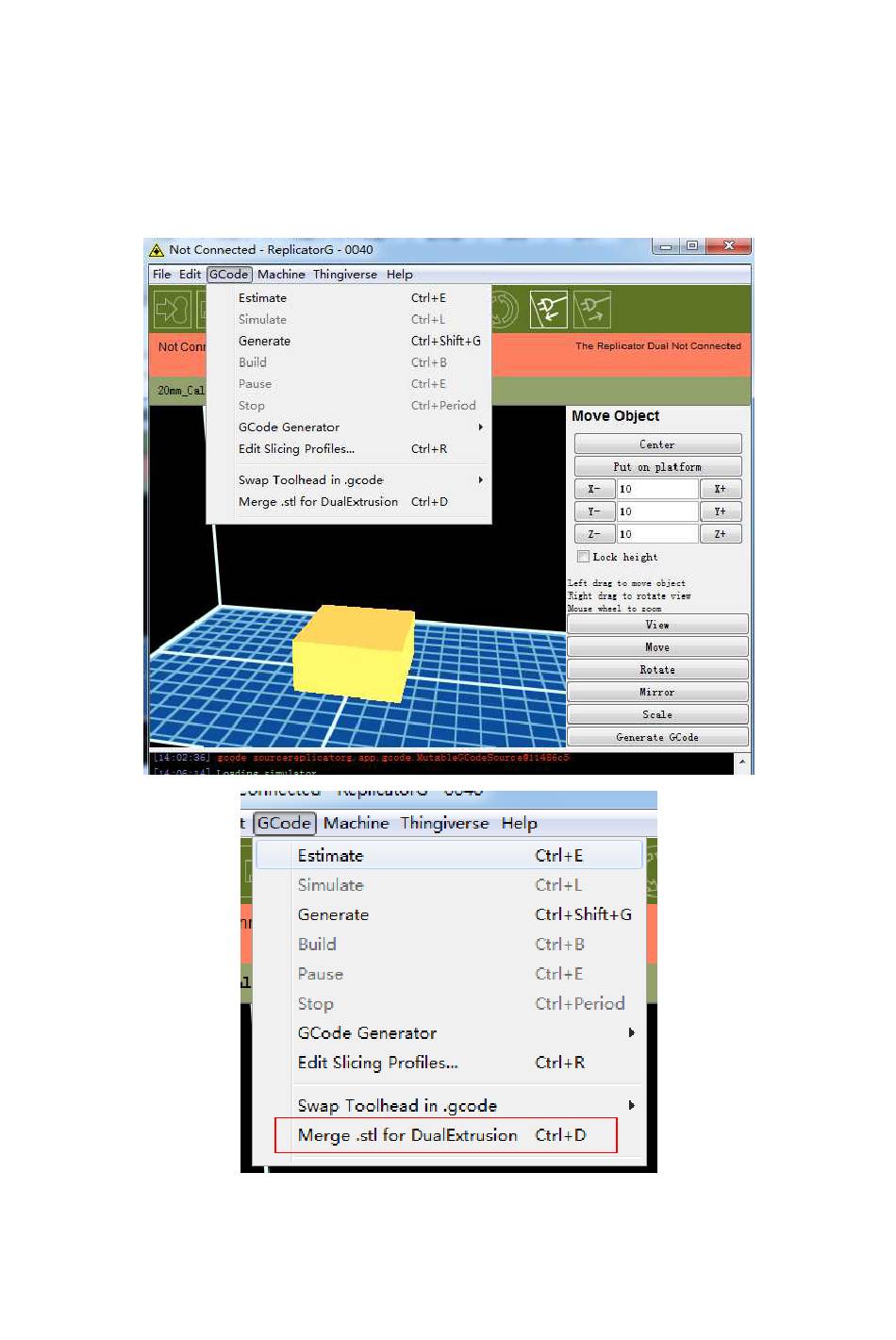Expand GCode Generator submenu in upper screenshot
The width and height of the screenshot is (896, 1340).
point(480,427)
